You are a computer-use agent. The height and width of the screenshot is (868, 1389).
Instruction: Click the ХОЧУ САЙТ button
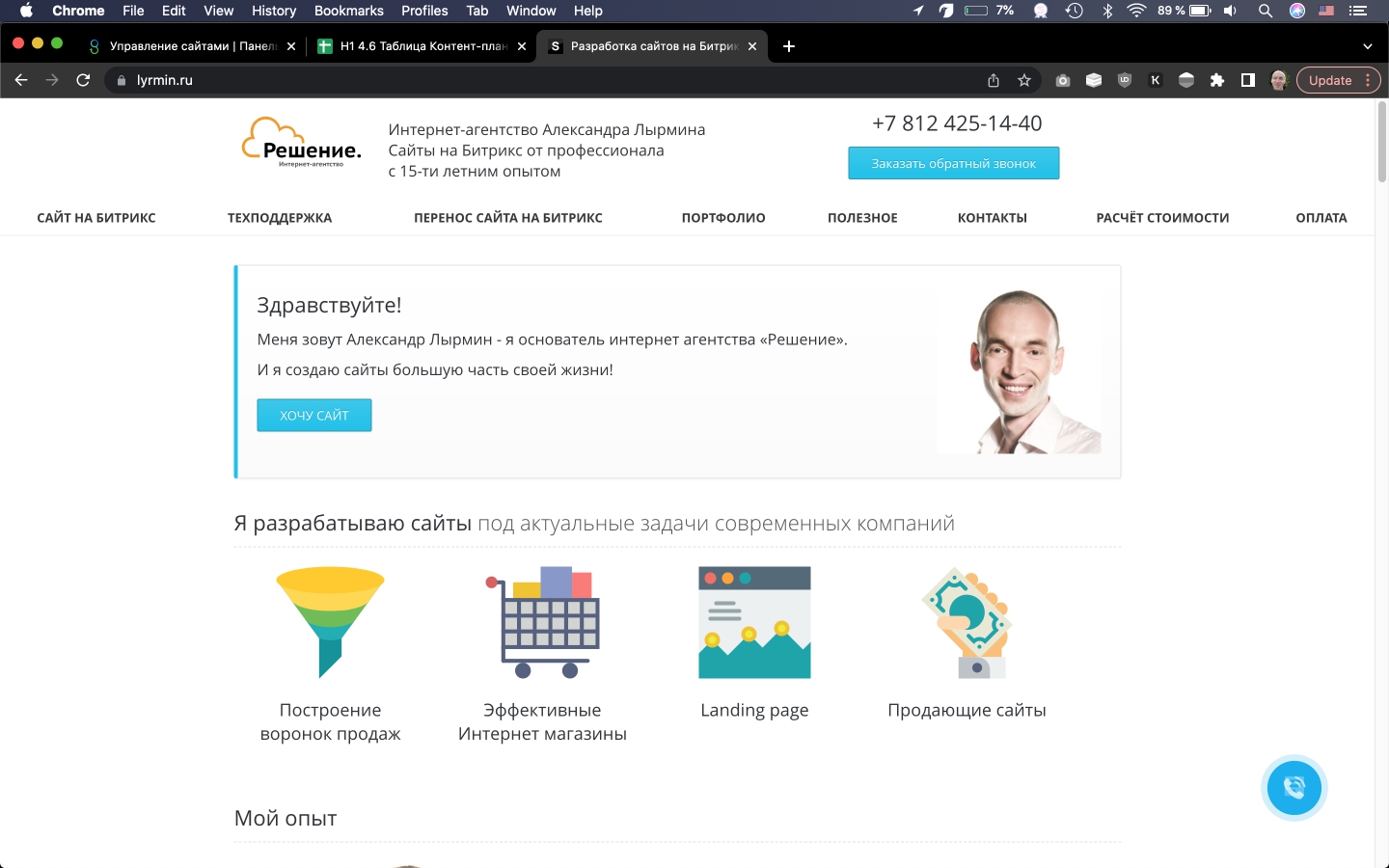(x=314, y=415)
